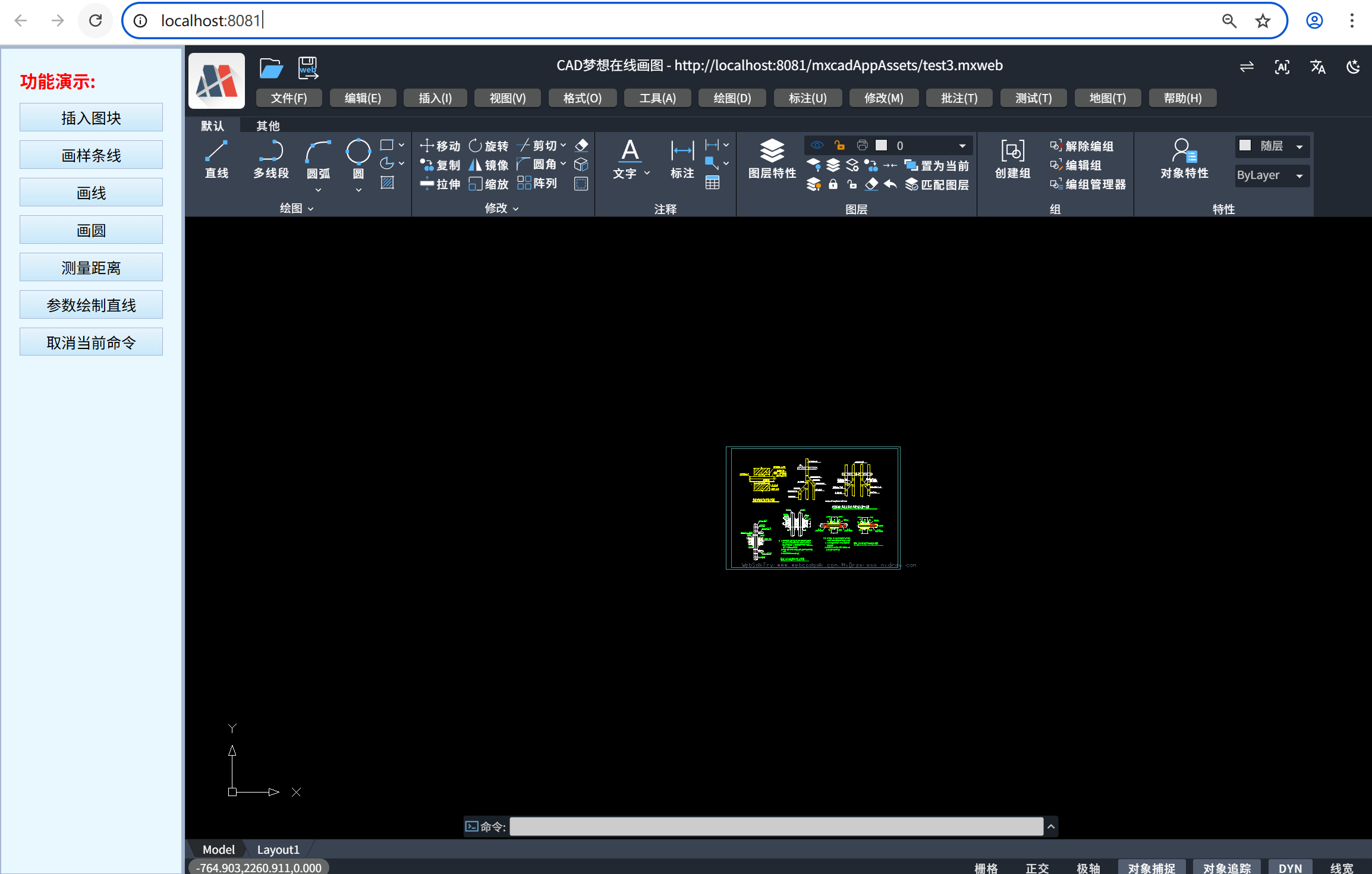Image resolution: width=1372 pixels, height=874 pixels.
Task: Click the open file folder icon
Action: tap(271, 69)
